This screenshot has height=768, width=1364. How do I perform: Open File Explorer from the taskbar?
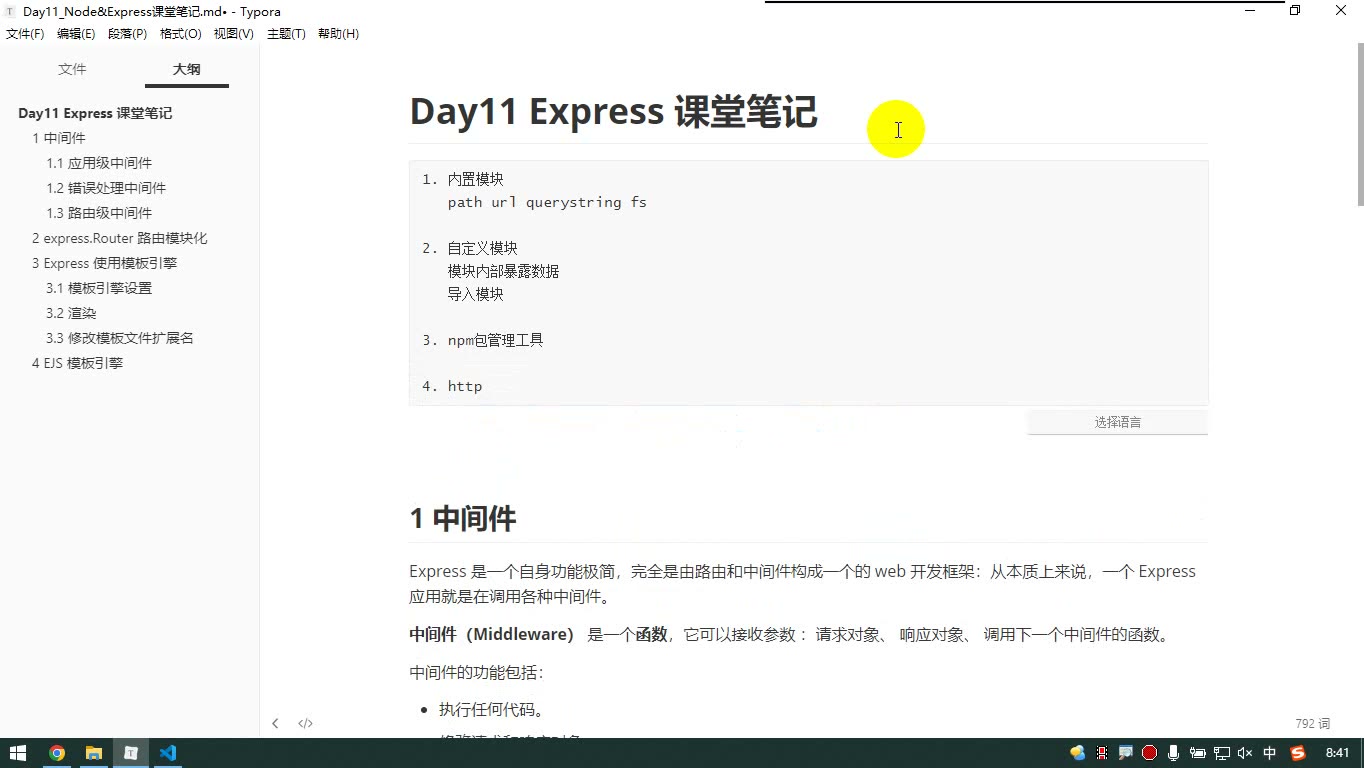pyautogui.click(x=94, y=753)
